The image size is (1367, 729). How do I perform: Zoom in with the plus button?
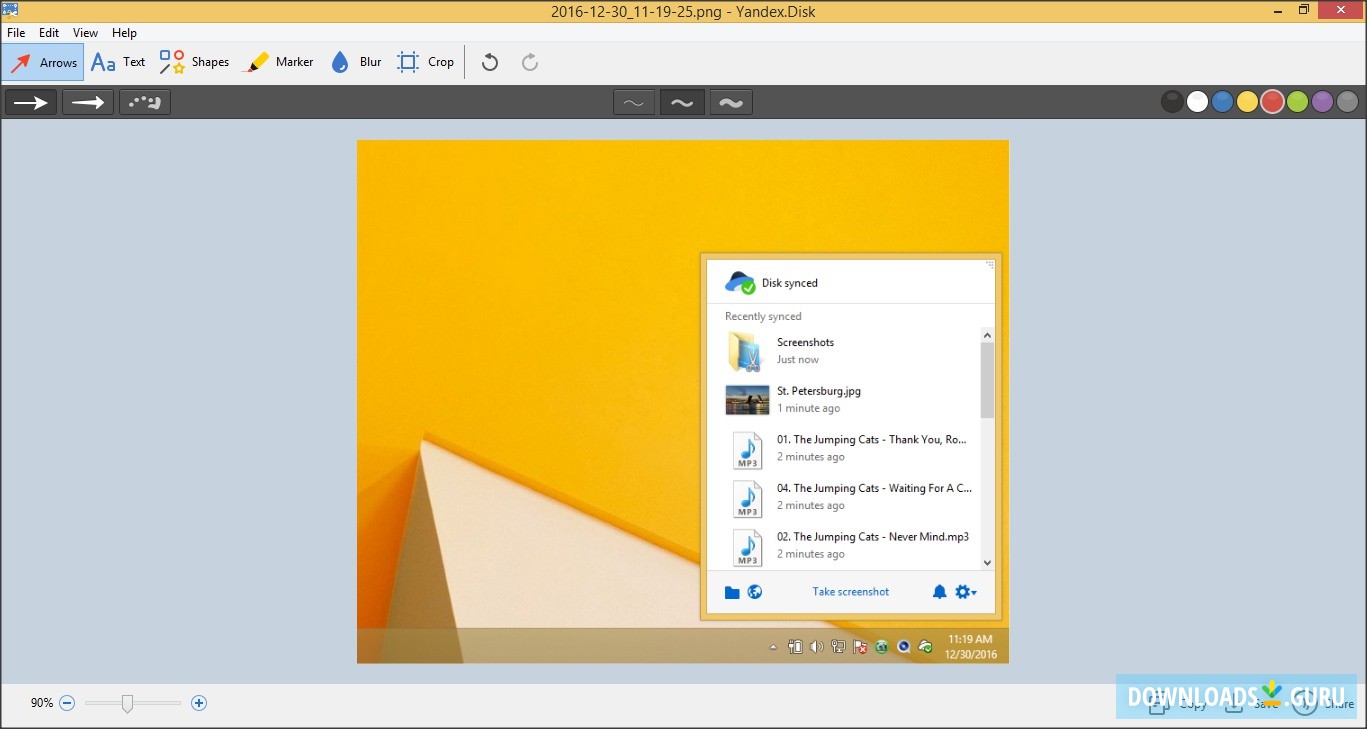tap(199, 703)
